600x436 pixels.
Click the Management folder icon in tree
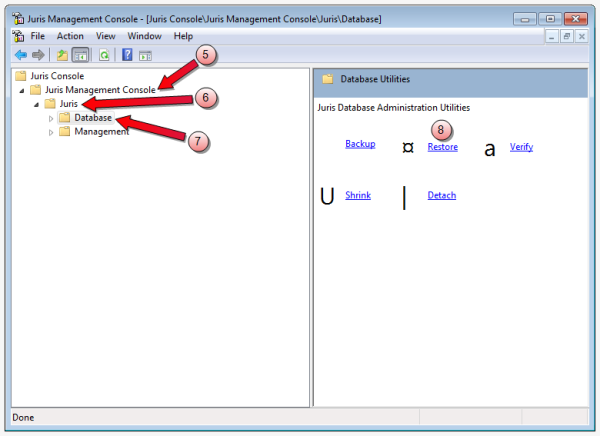click(x=65, y=131)
